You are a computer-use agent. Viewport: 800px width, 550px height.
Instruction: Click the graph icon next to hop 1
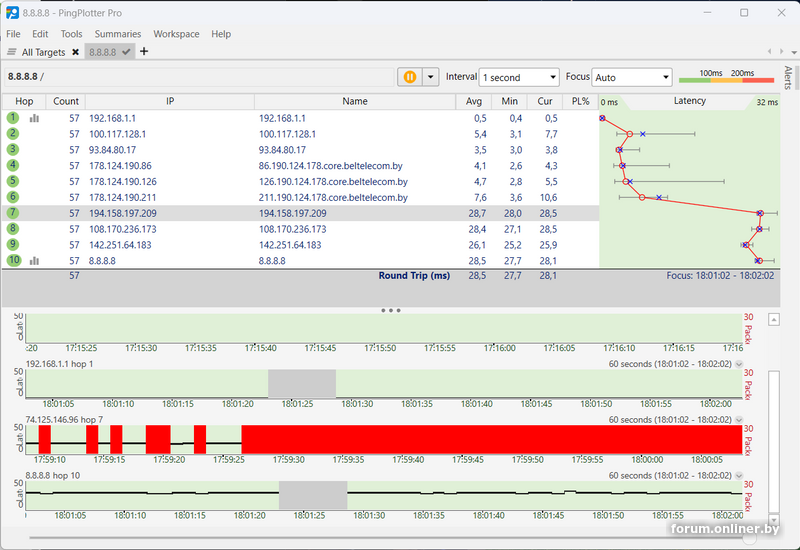point(35,118)
